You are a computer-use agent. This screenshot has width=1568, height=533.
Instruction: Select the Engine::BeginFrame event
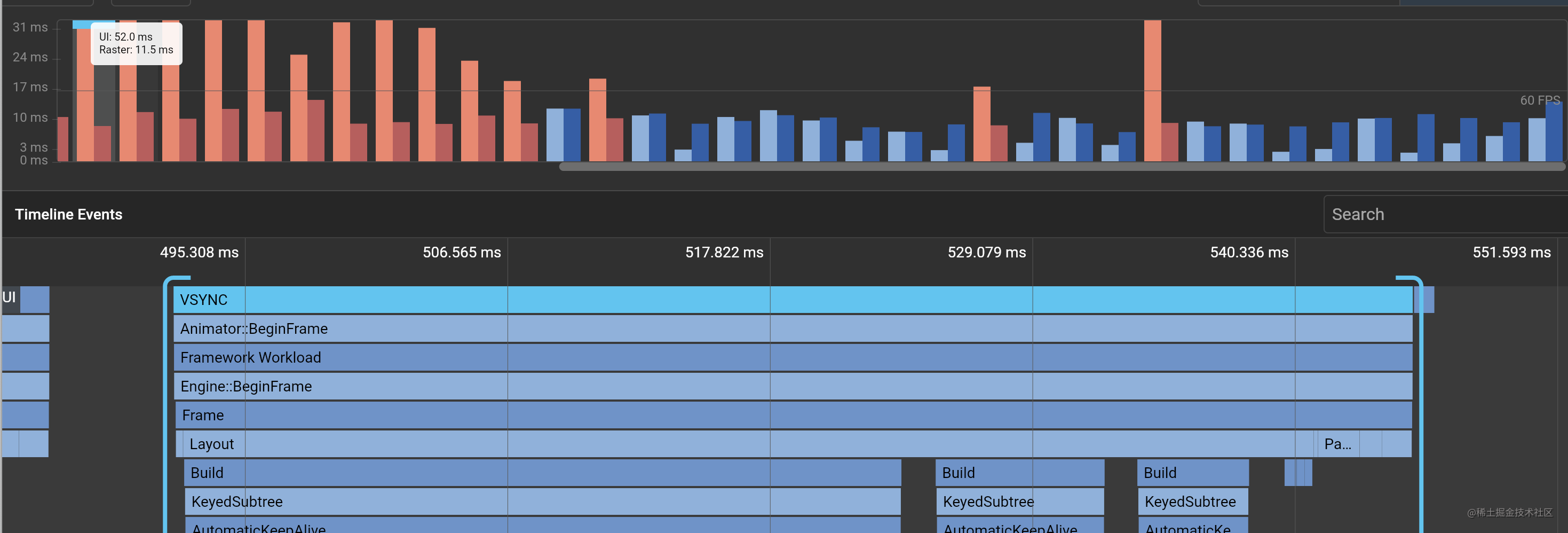tap(793, 386)
